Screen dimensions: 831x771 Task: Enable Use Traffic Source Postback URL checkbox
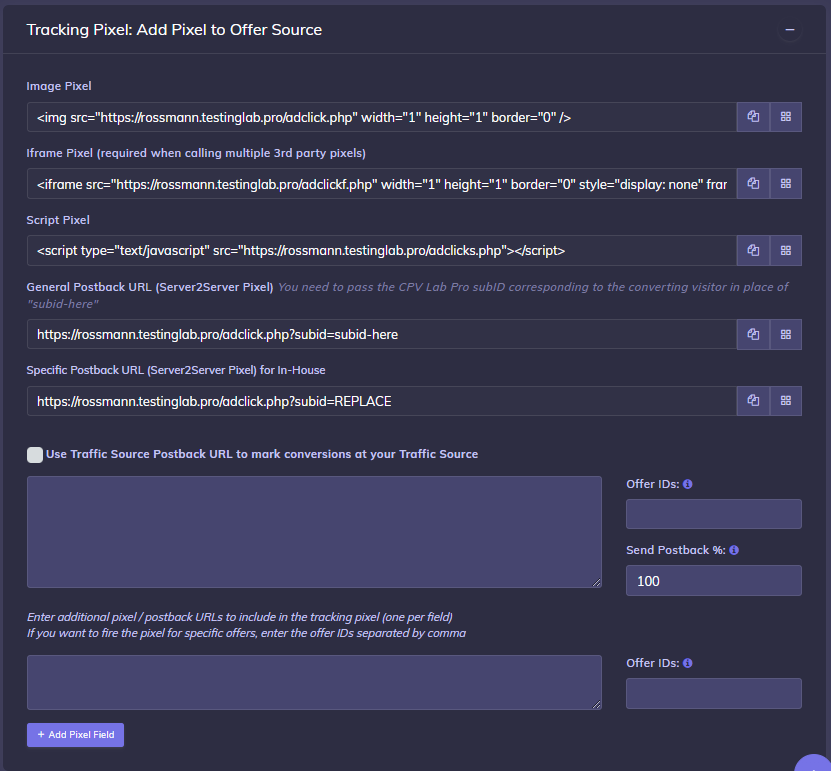[x=35, y=455]
